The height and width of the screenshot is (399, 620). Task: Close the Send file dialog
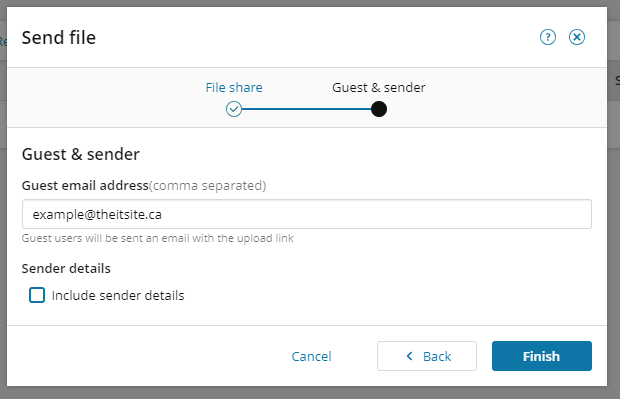(x=577, y=37)
